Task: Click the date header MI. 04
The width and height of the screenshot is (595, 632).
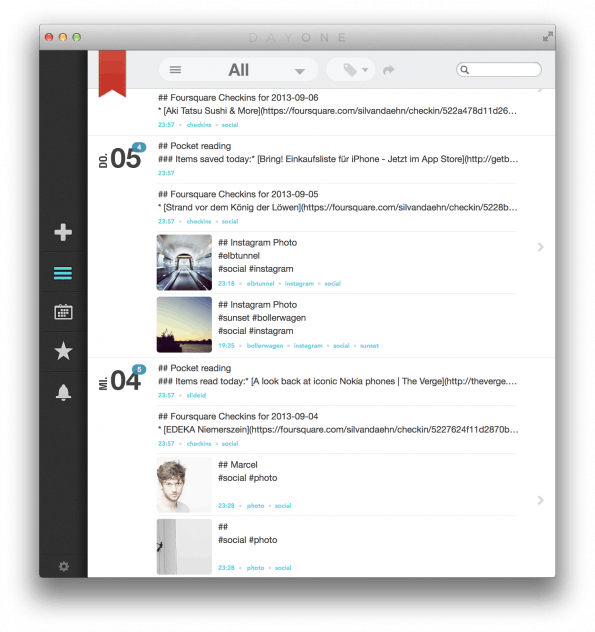Action: (x=120, y=380)
